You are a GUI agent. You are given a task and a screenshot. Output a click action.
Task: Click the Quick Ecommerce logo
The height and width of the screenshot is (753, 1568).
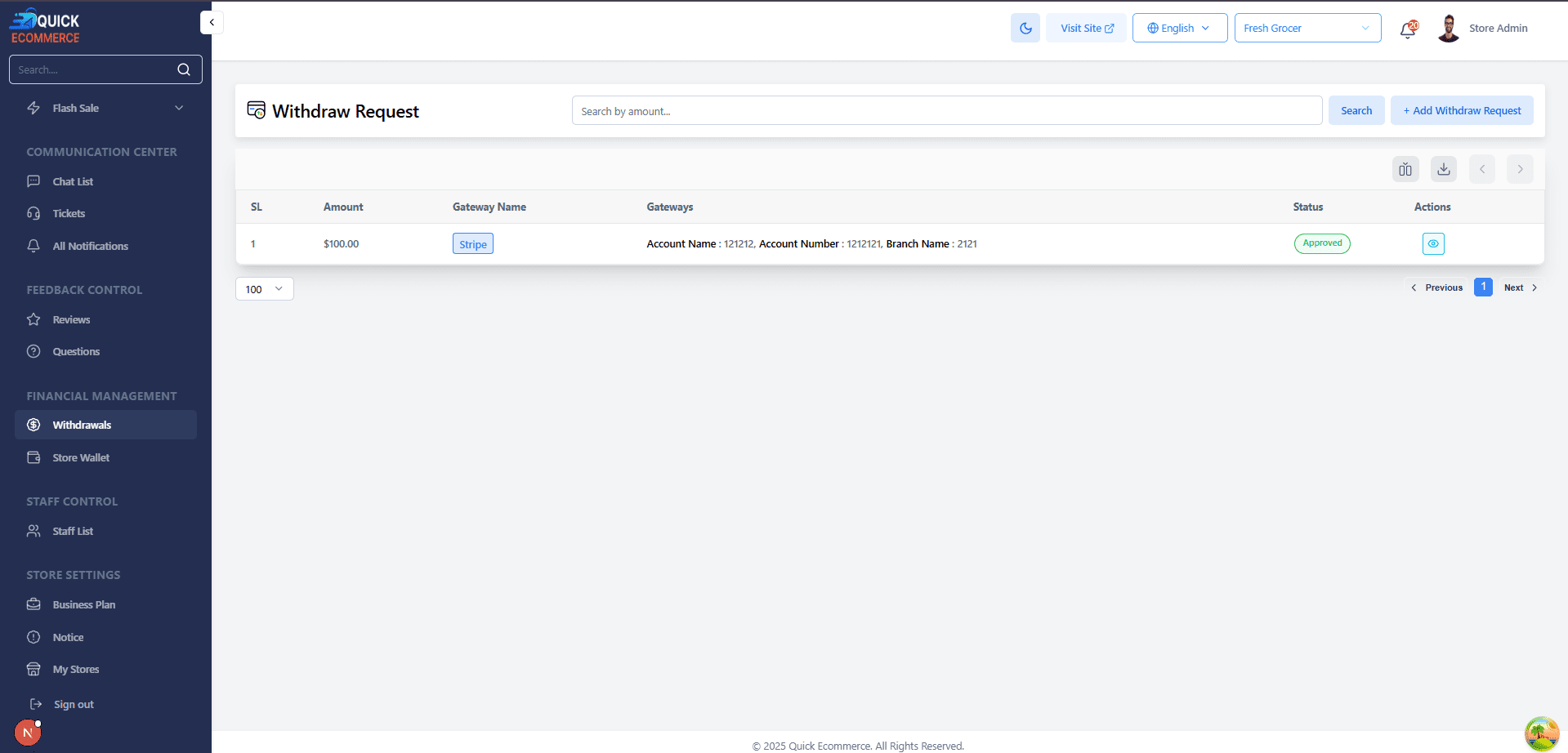tap(45, 26)
